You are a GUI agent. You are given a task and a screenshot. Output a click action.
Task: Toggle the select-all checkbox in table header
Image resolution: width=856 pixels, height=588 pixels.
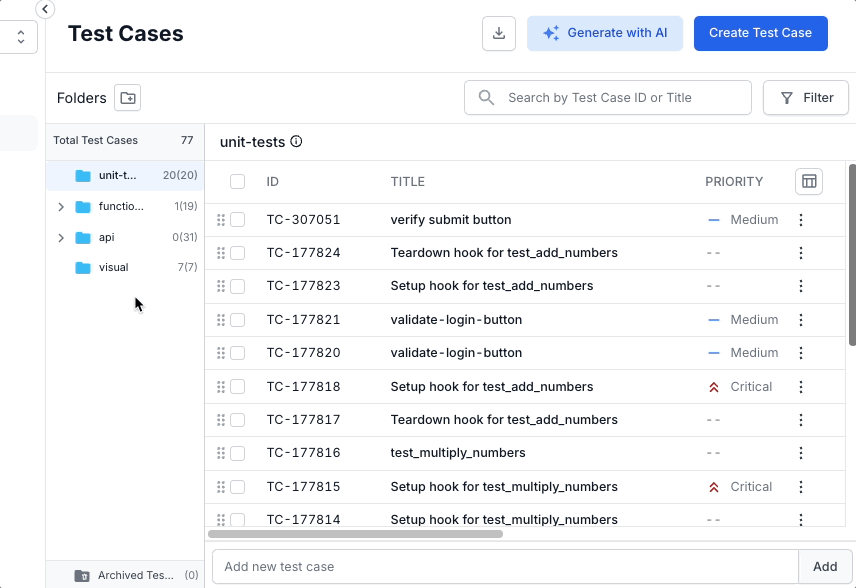click(237, 182)
